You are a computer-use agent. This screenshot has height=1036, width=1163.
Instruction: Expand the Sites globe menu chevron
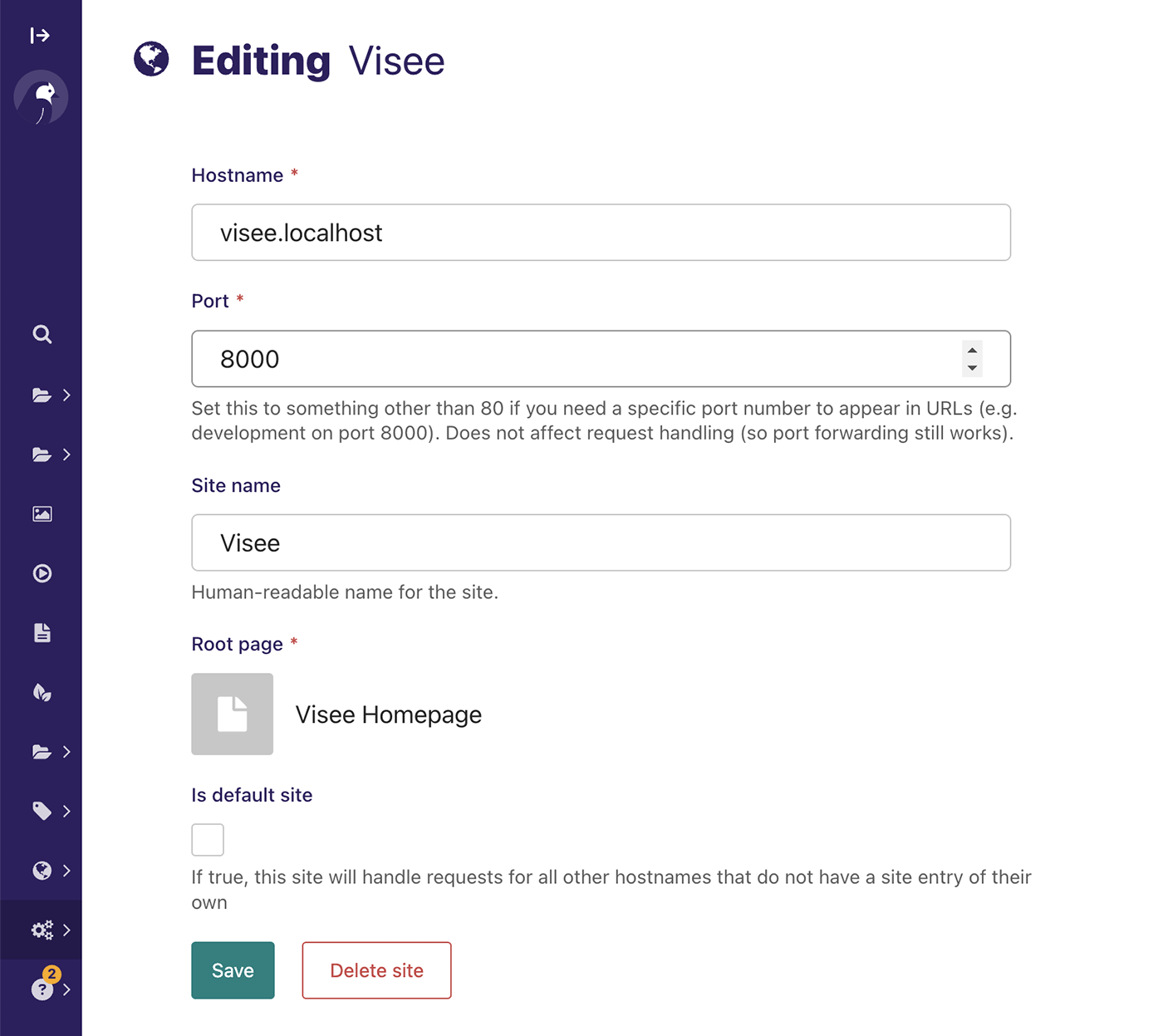point(67,870)
